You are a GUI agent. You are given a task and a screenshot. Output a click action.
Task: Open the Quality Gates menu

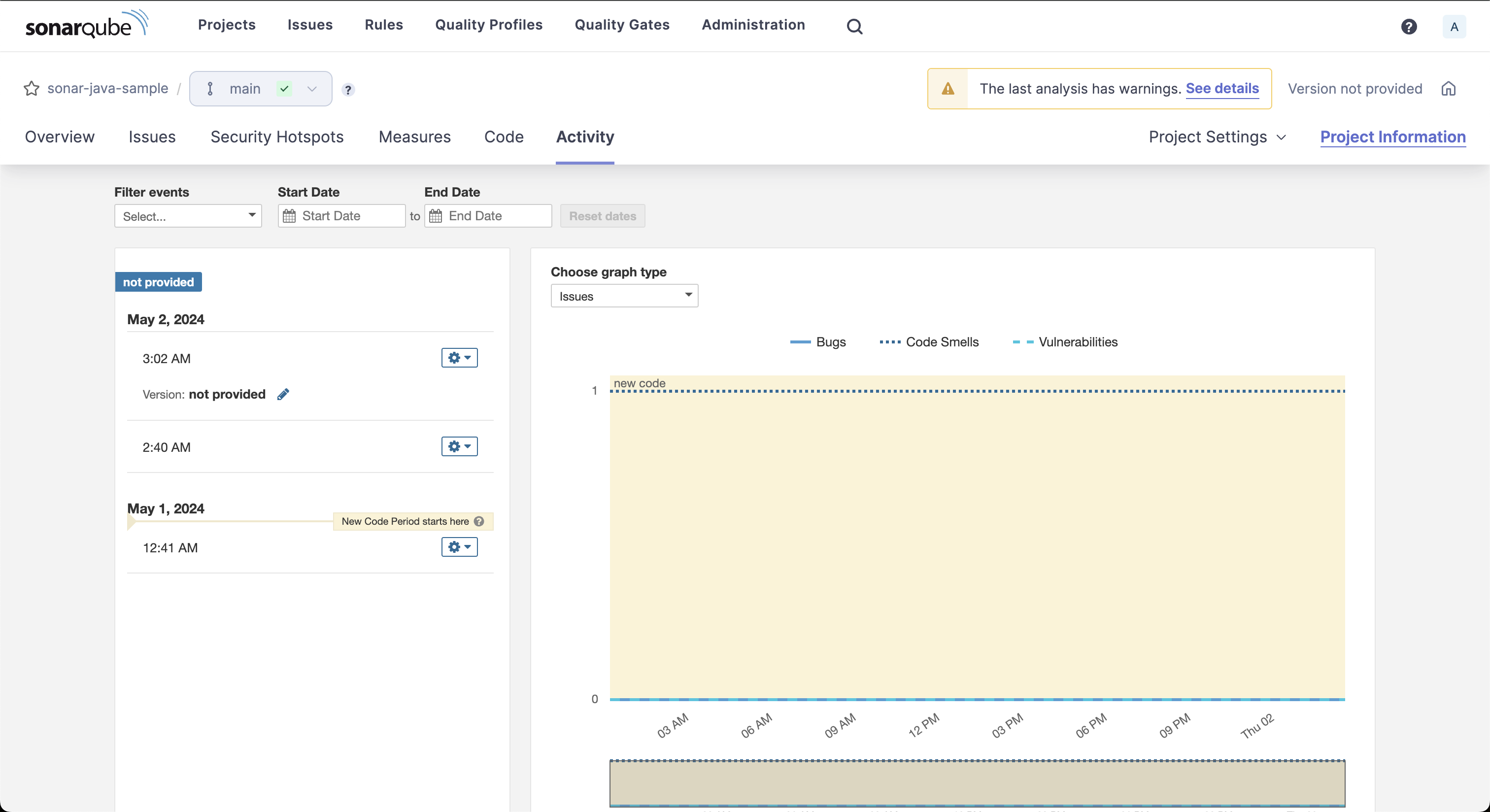pos(621,25)
